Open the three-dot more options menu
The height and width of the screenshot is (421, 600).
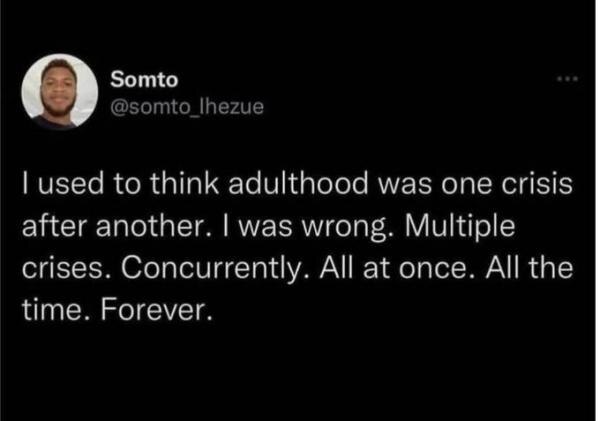point(568,79)
